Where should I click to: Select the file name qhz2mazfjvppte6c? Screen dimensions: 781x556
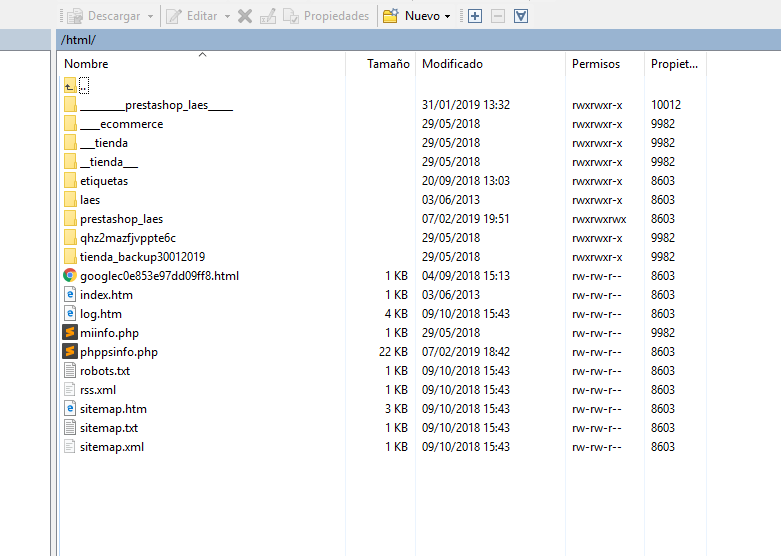click(x=128, y=238)
